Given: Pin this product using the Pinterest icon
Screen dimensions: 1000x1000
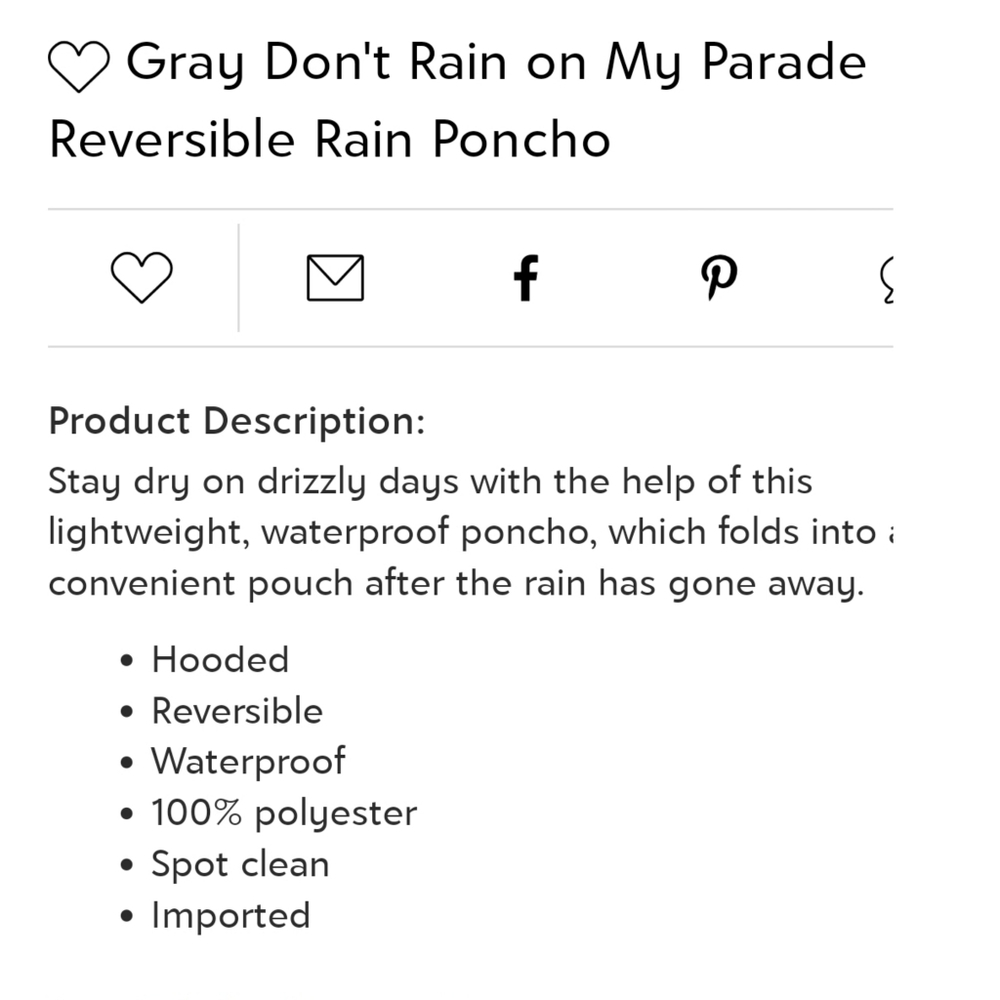Looking at the screenshot, I should (x=718, y=277).
